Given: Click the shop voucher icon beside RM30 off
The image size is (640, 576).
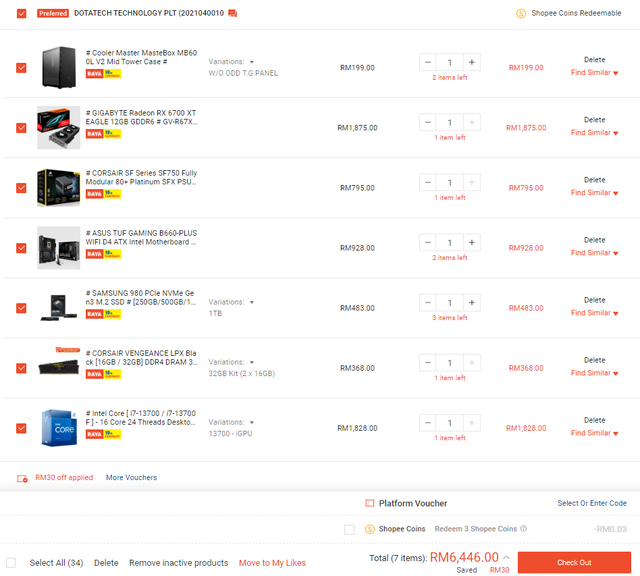Looking at the screenshot, I should pyautogui.click(x=22, y=478).
